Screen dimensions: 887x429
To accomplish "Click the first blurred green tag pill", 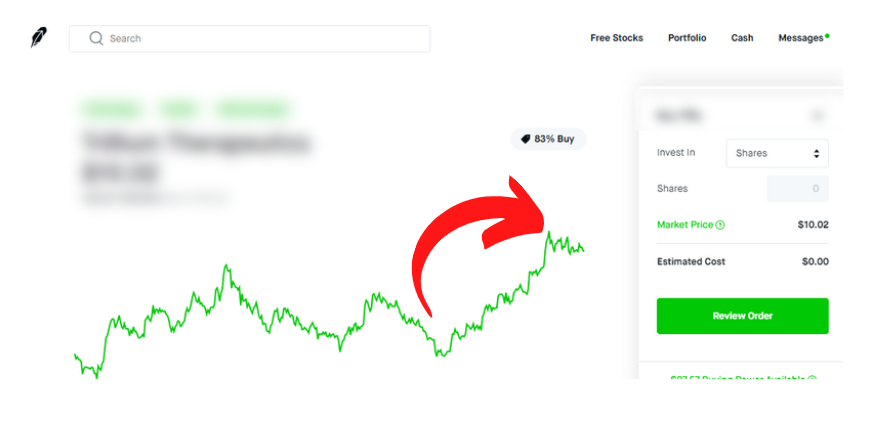I will (x=111, y=108).
